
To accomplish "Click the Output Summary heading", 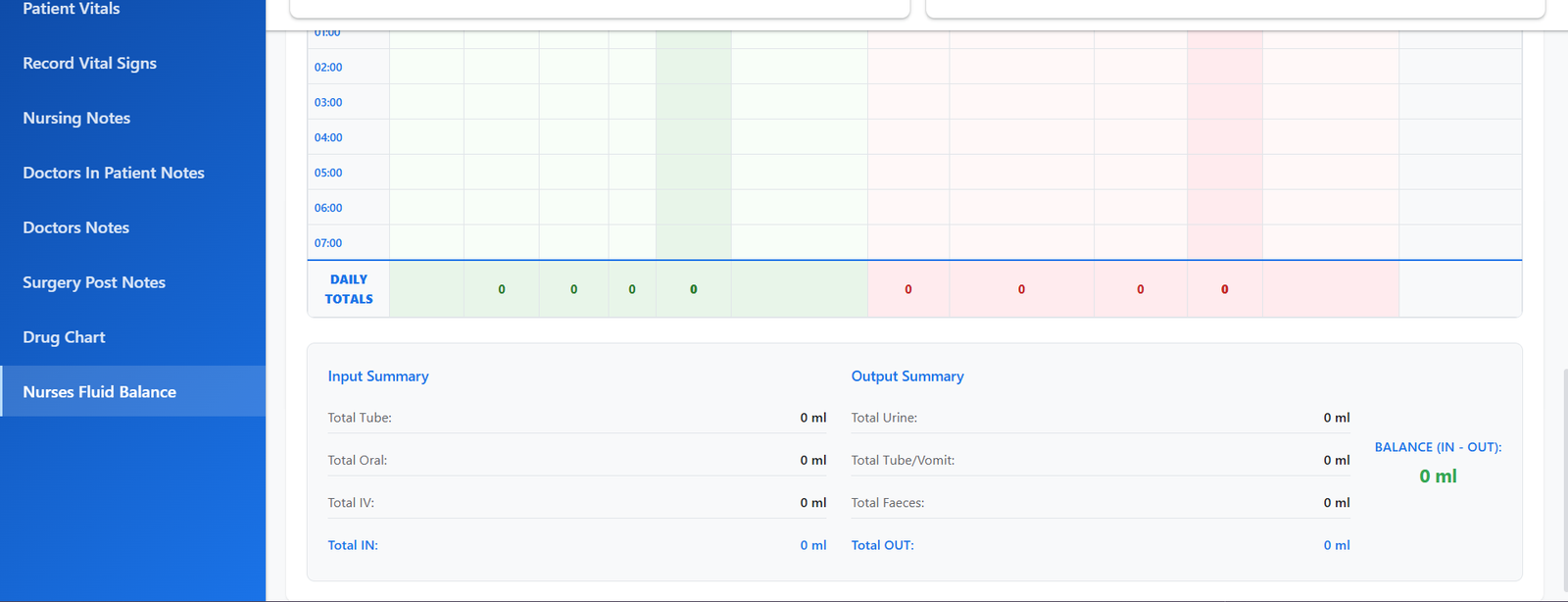I will point(907,376).
